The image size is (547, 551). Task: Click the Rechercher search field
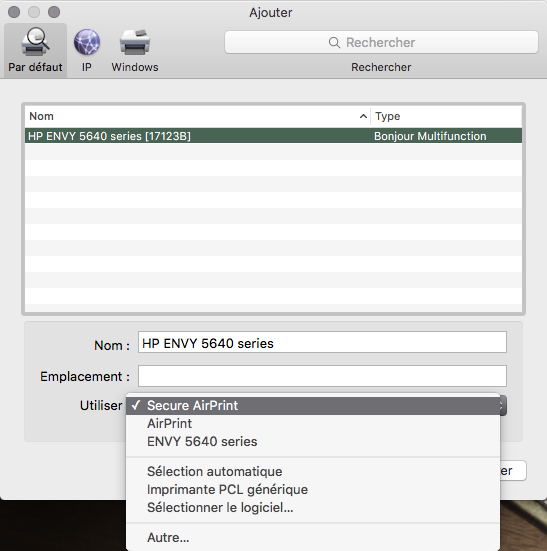pos(381,42)
